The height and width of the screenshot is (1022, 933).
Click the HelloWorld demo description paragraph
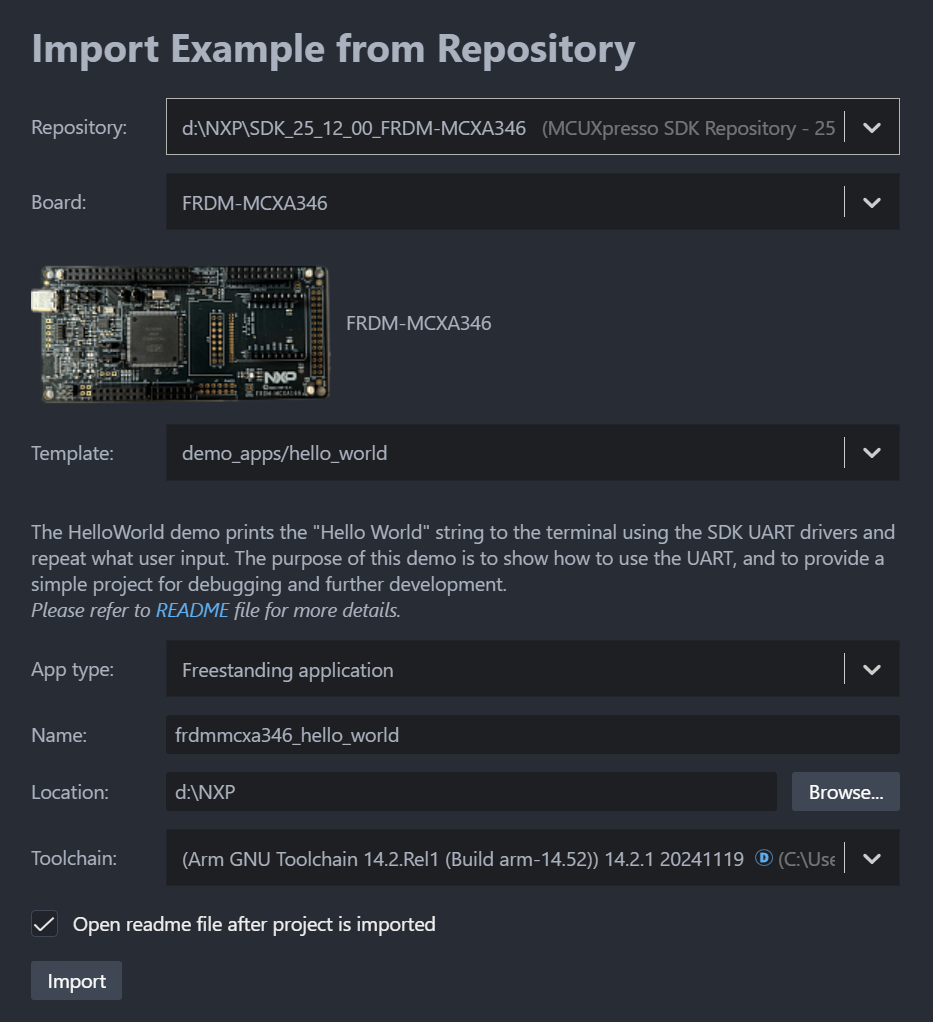463,558
